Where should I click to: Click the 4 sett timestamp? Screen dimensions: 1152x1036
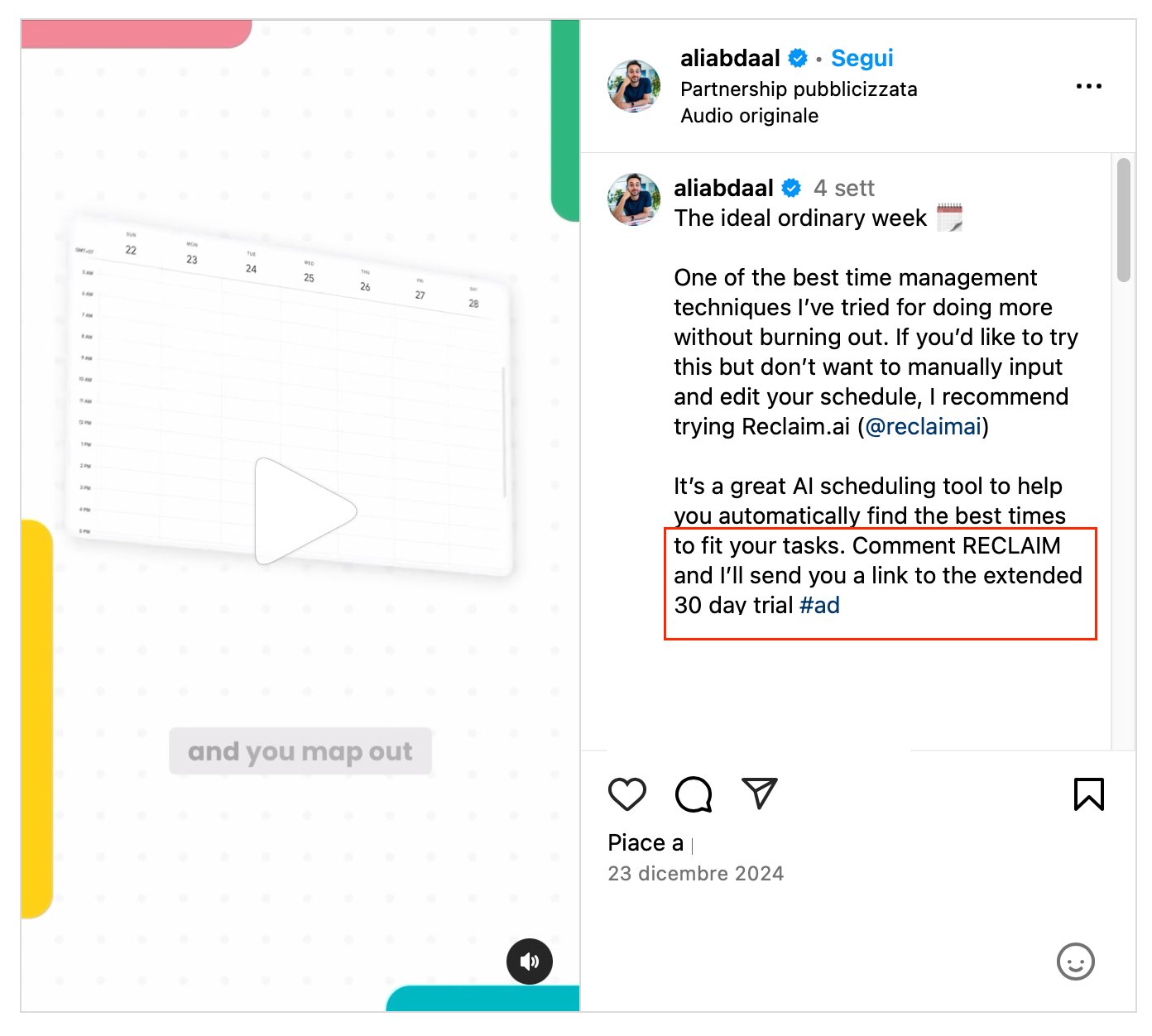click(x=843, y=189)
